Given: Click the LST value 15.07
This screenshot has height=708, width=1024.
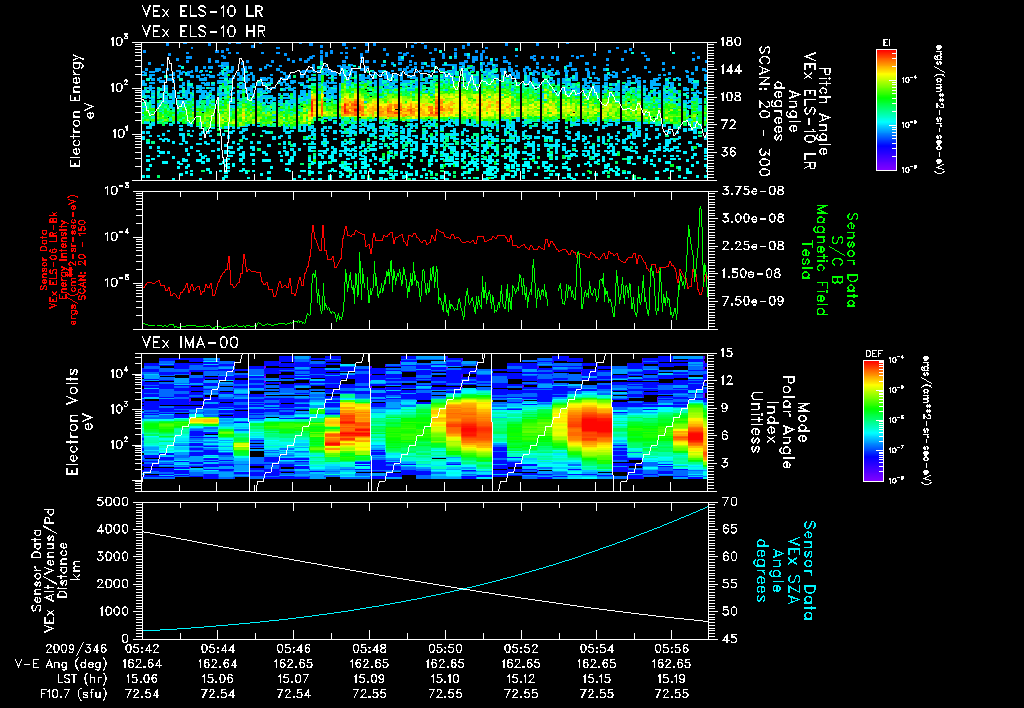Looking at the screenshot, I should (x=293, y=679).
